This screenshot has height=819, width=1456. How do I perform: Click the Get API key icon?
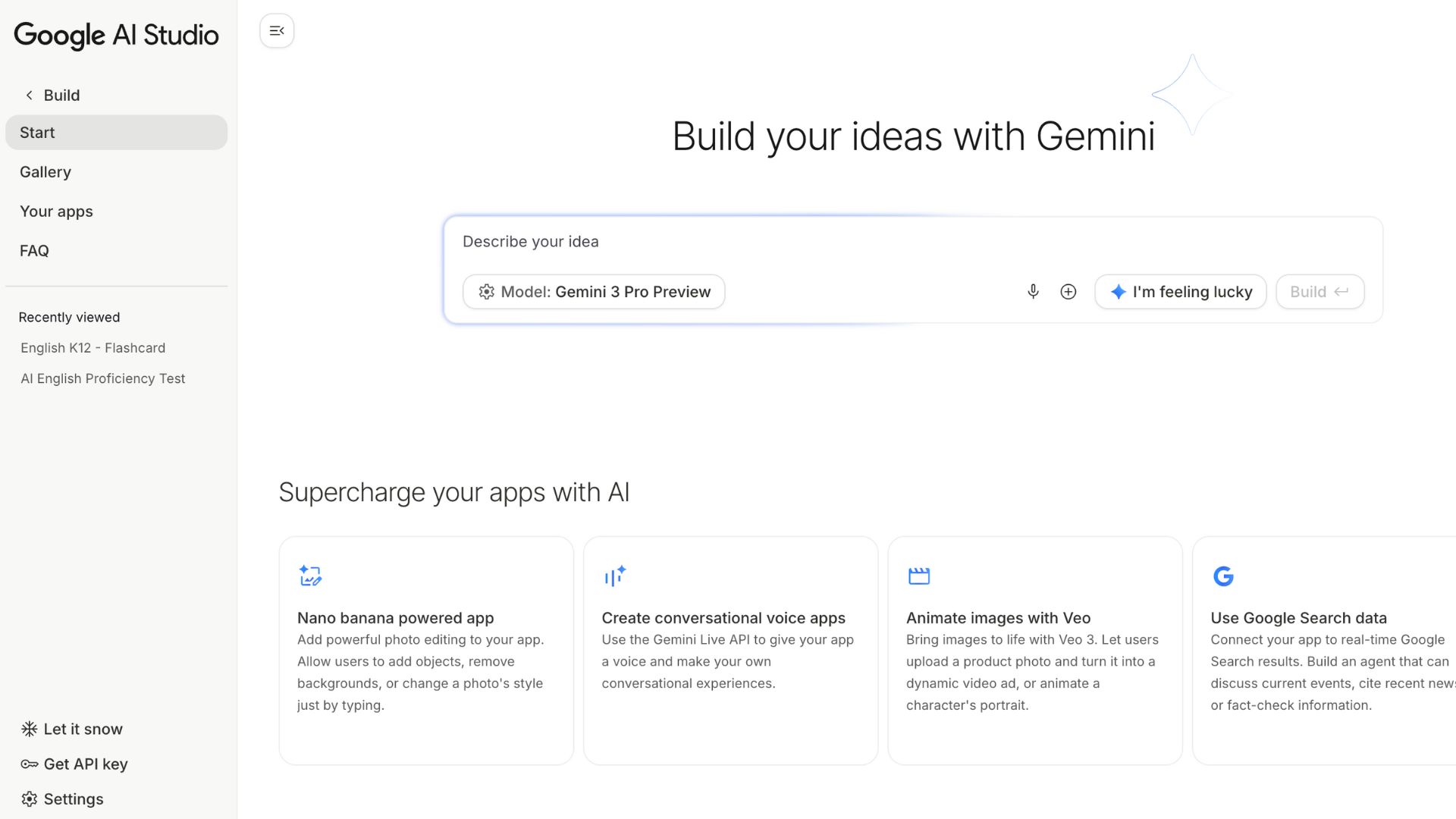[28, 764]
